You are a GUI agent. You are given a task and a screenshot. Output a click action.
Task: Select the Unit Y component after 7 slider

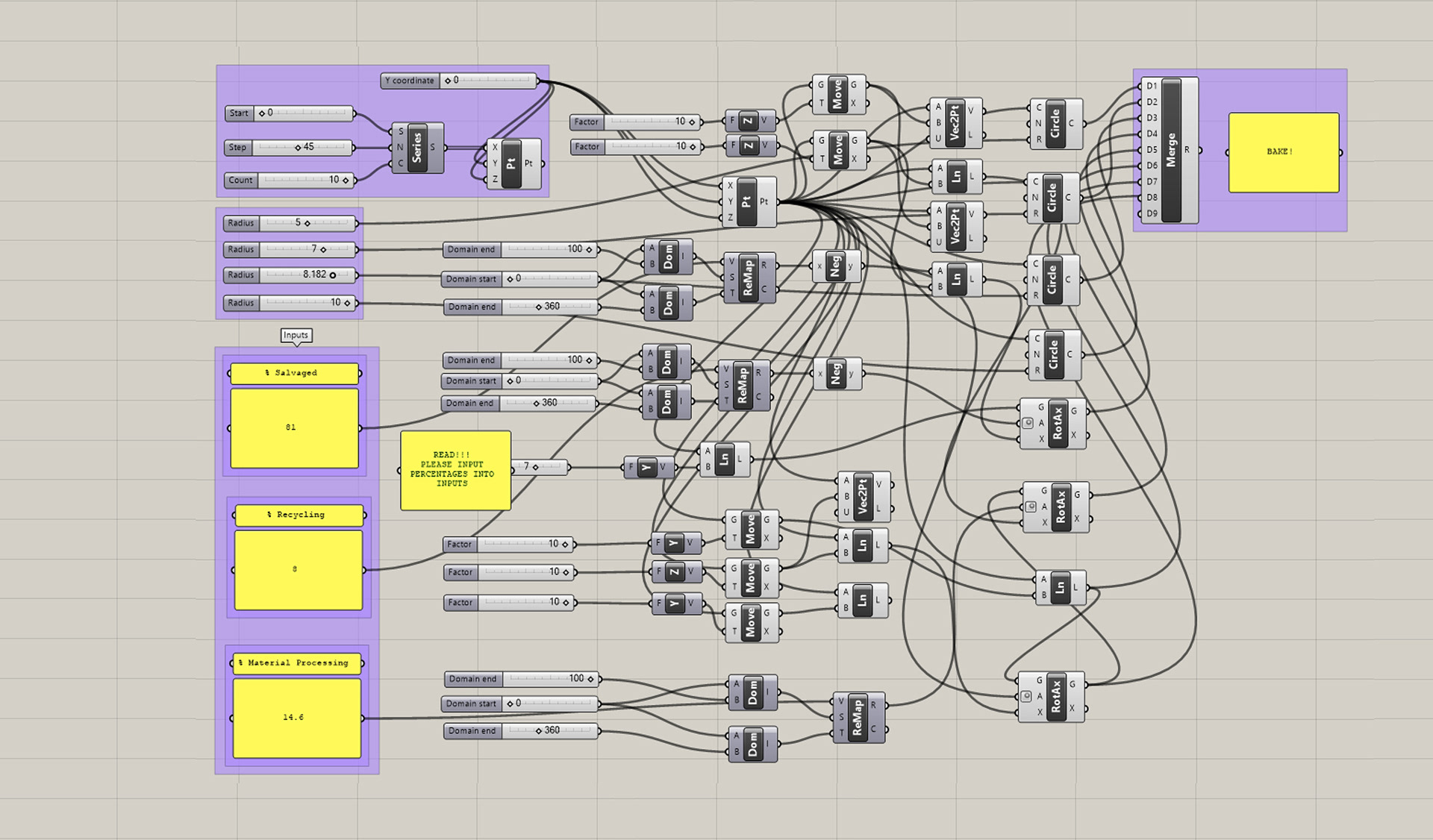(646, 468)
